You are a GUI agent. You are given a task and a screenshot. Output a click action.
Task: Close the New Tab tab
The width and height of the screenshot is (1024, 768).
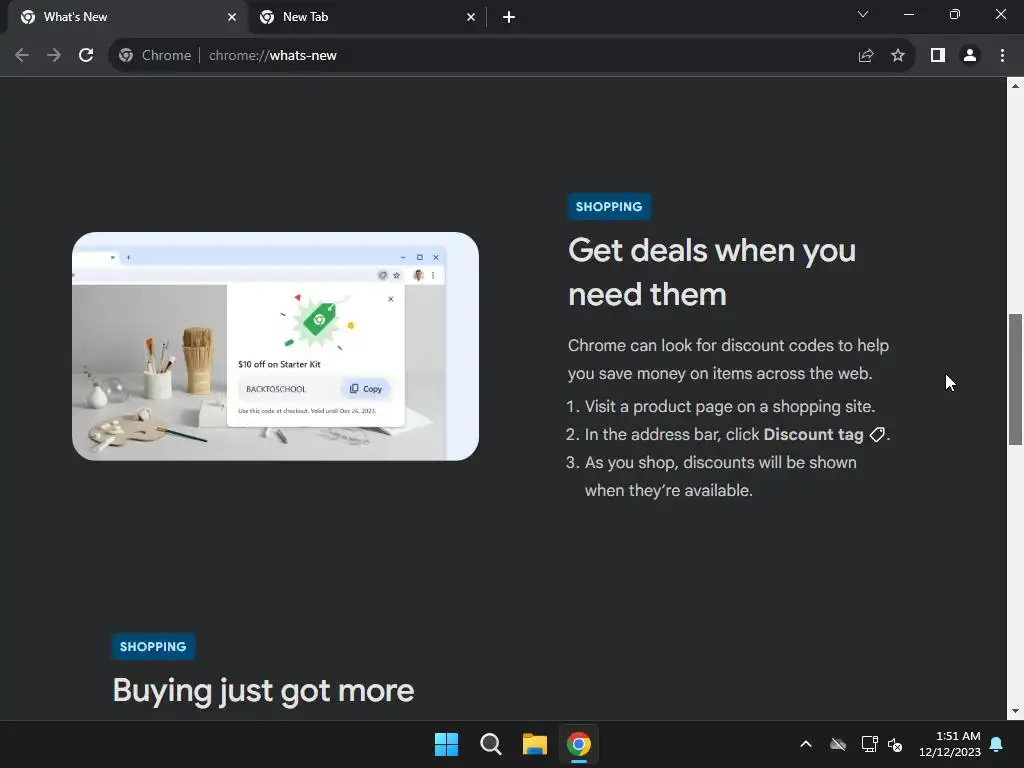471,17
